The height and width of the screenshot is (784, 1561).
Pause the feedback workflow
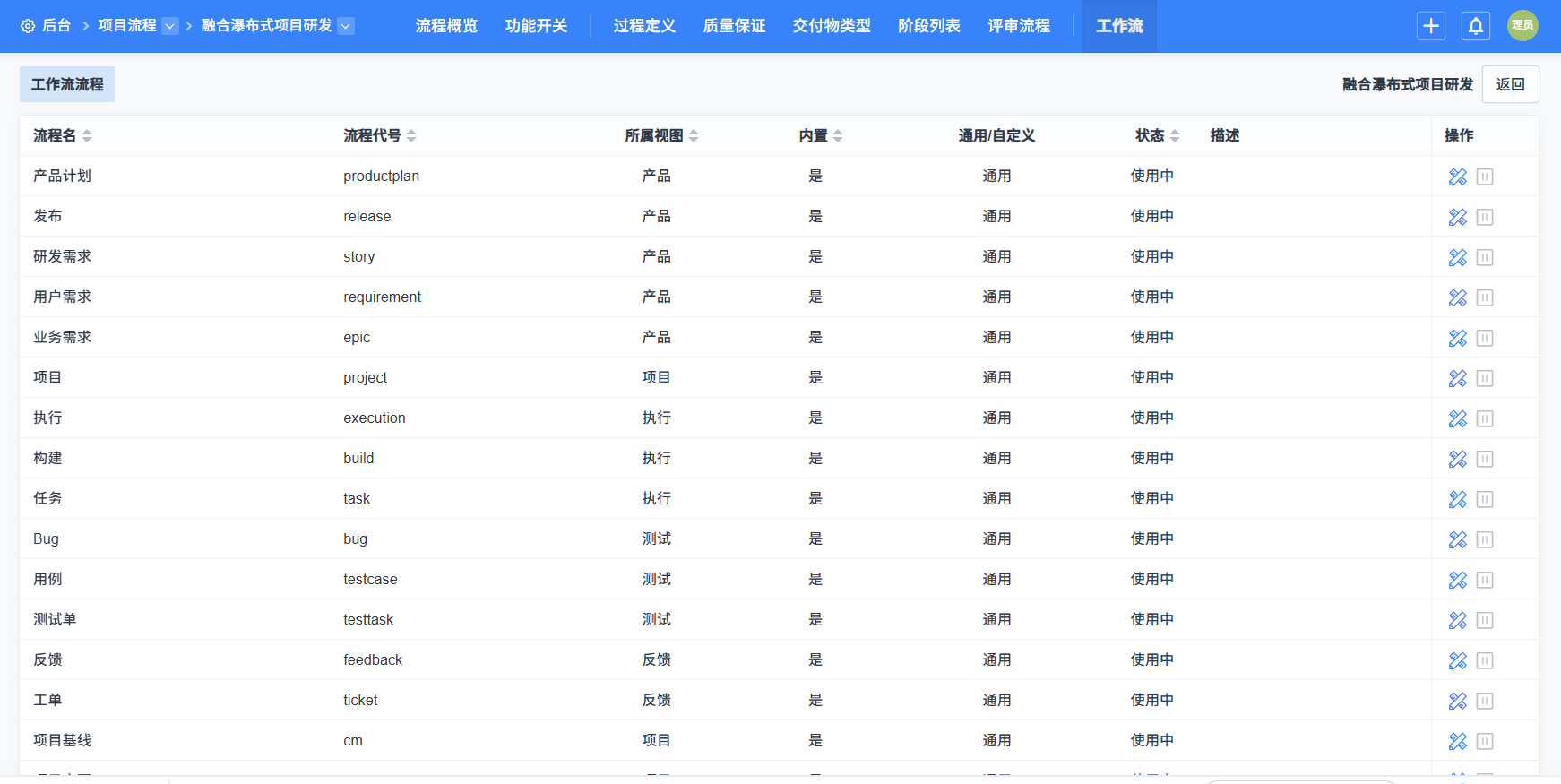point(1485,660)
